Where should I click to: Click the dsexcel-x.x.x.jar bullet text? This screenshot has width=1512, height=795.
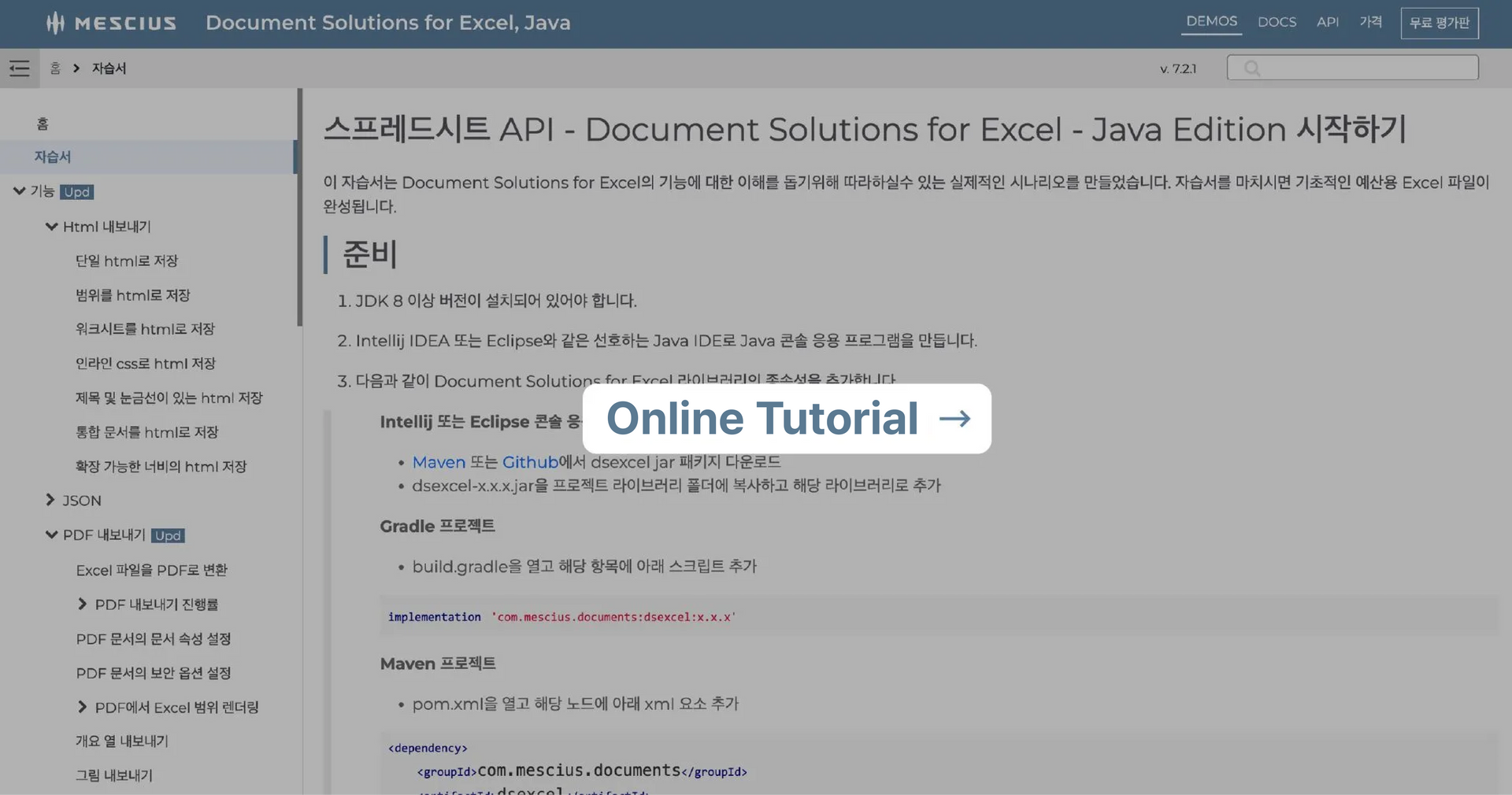[x=676, y=485]
